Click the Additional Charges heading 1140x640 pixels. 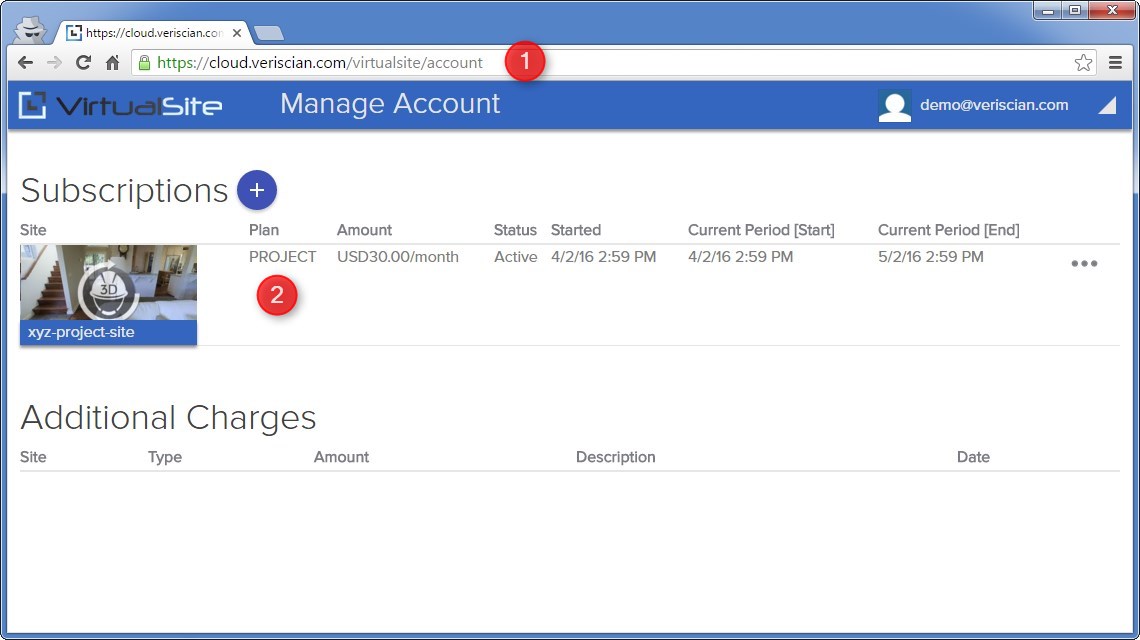point(169,417)
